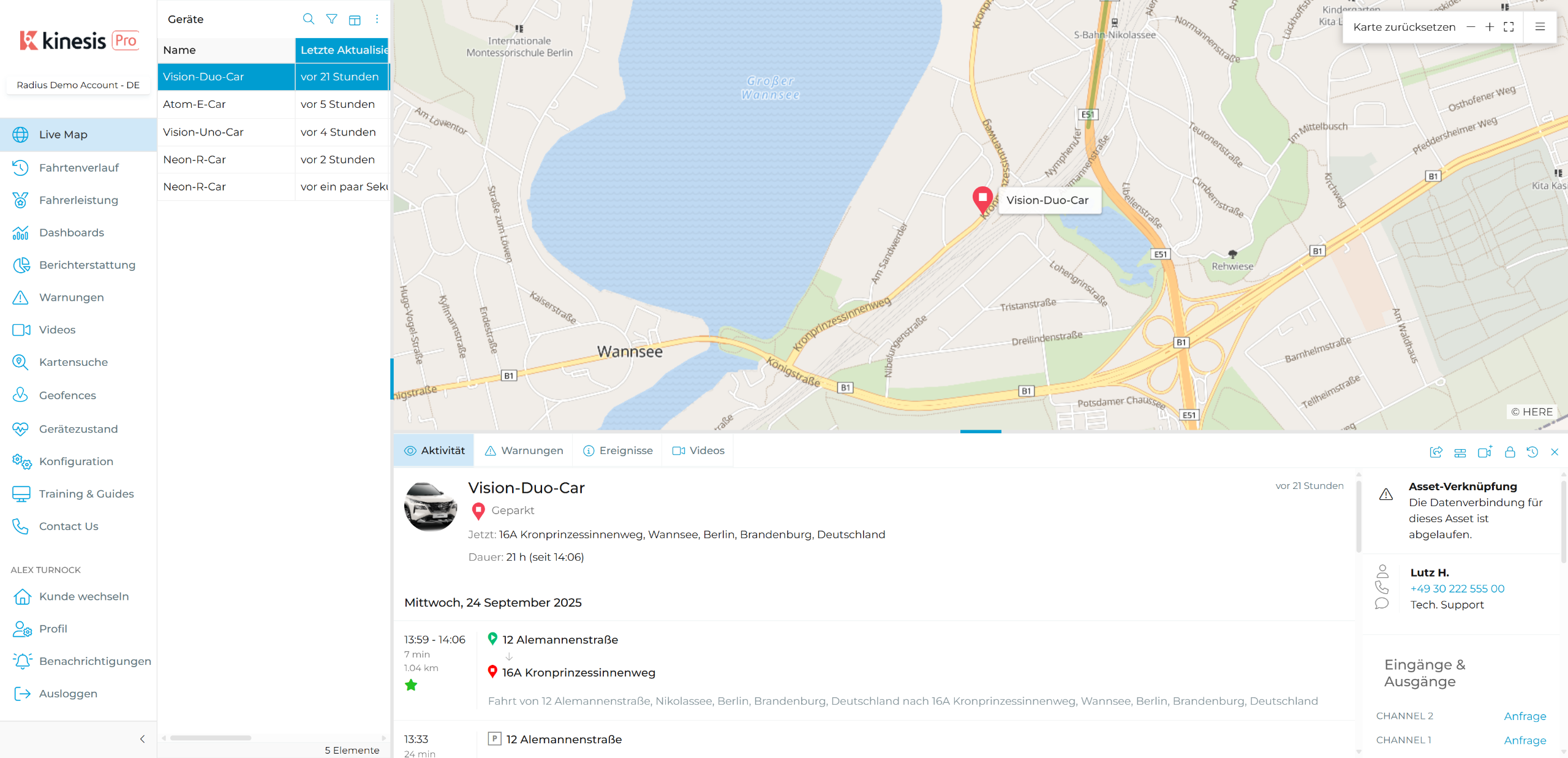Click the filter funnel icon in Geräte
This screenshot has width=1568, height=758.
331,19
